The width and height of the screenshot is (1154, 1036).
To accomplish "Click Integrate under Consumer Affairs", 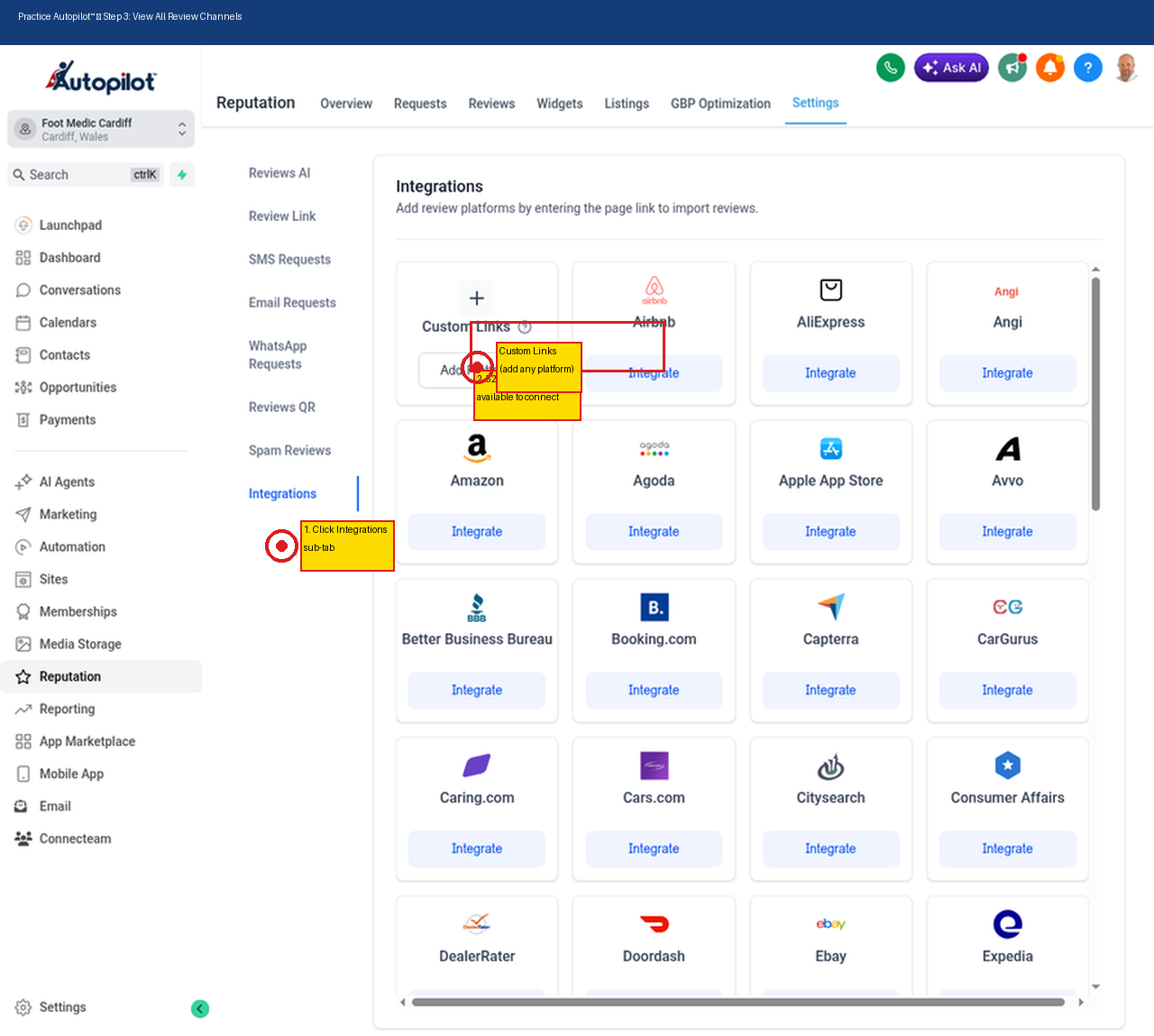I will tap(1007, 849).
